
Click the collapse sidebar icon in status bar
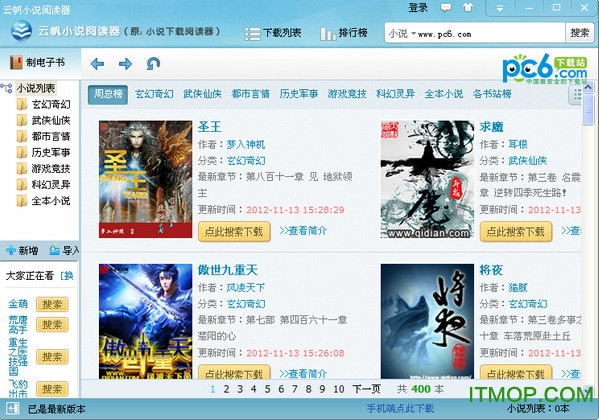[13, 409]
